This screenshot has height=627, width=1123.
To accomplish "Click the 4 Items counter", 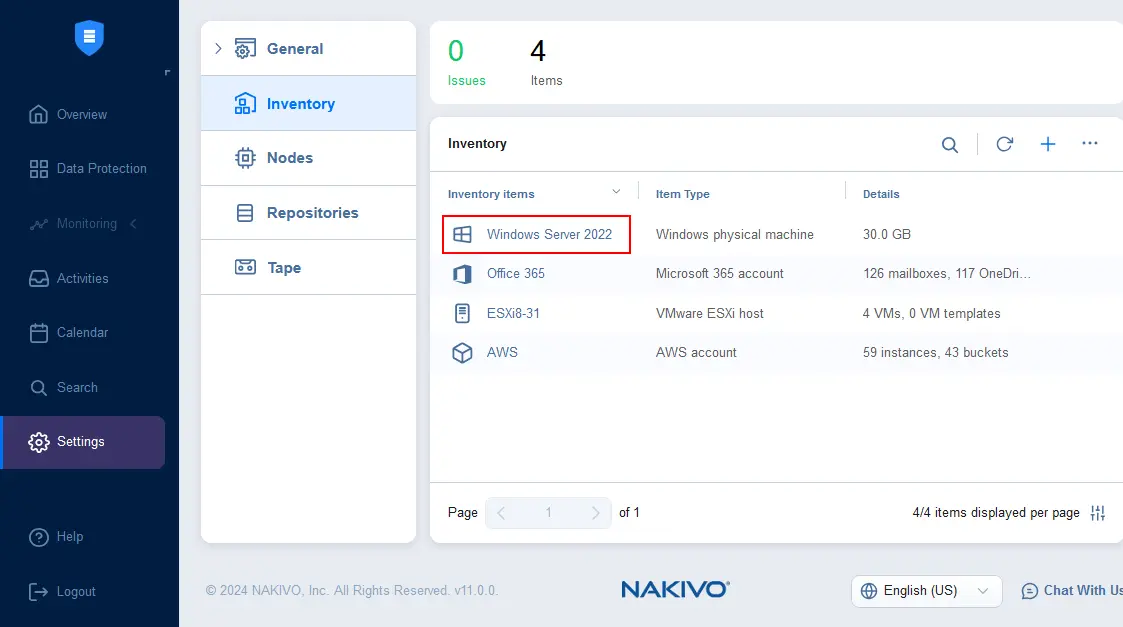I will point(546,62).
